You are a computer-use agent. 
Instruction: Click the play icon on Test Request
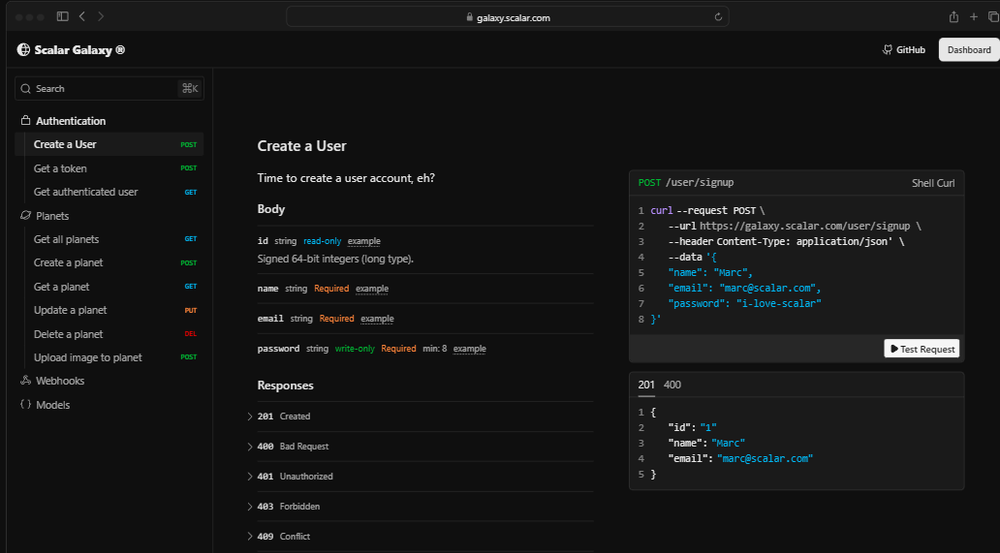coord(894,349)
